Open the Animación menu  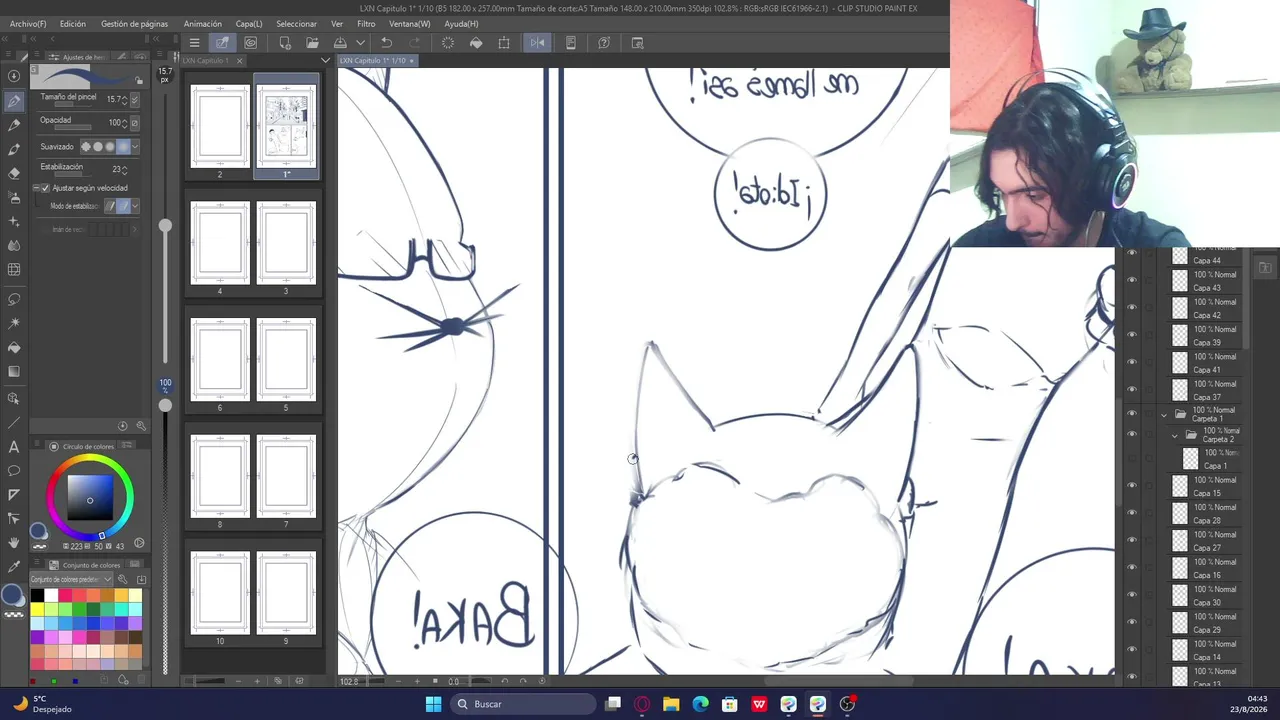[x=203, y=24]
